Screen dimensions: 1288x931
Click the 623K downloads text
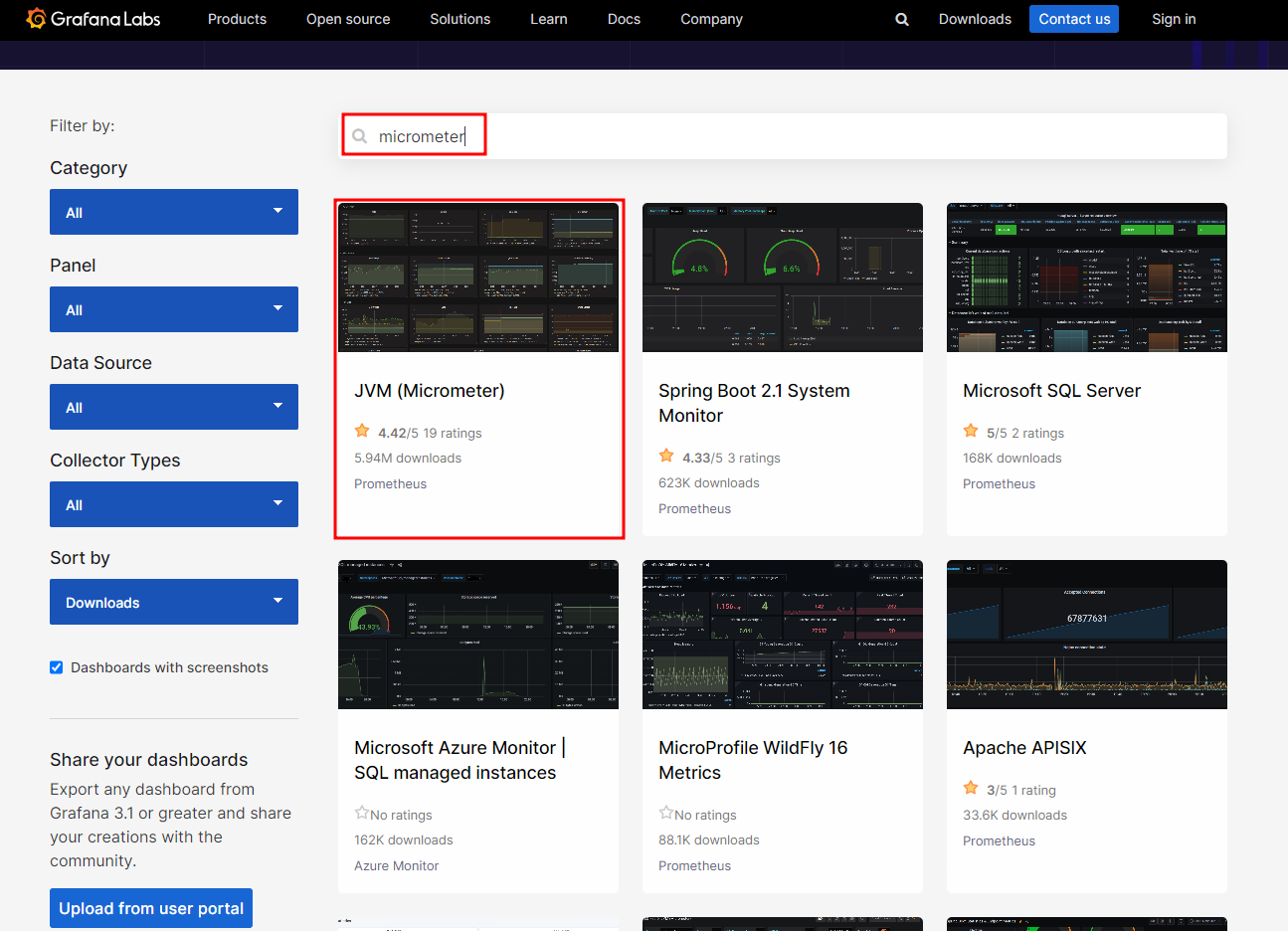[x=709, y=483]
